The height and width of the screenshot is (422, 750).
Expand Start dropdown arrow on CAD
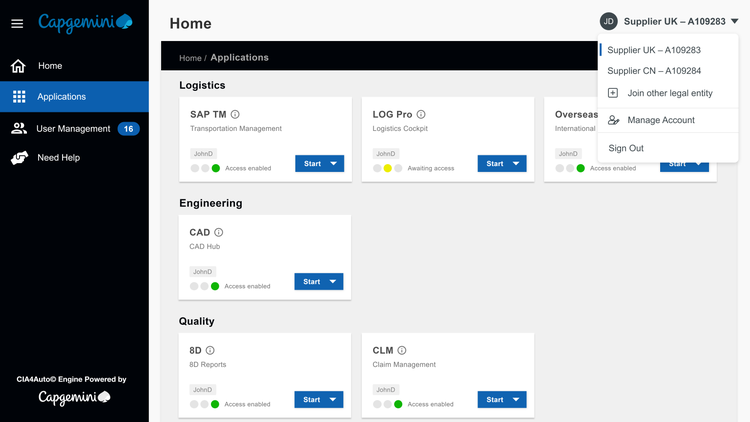[333, 282]
